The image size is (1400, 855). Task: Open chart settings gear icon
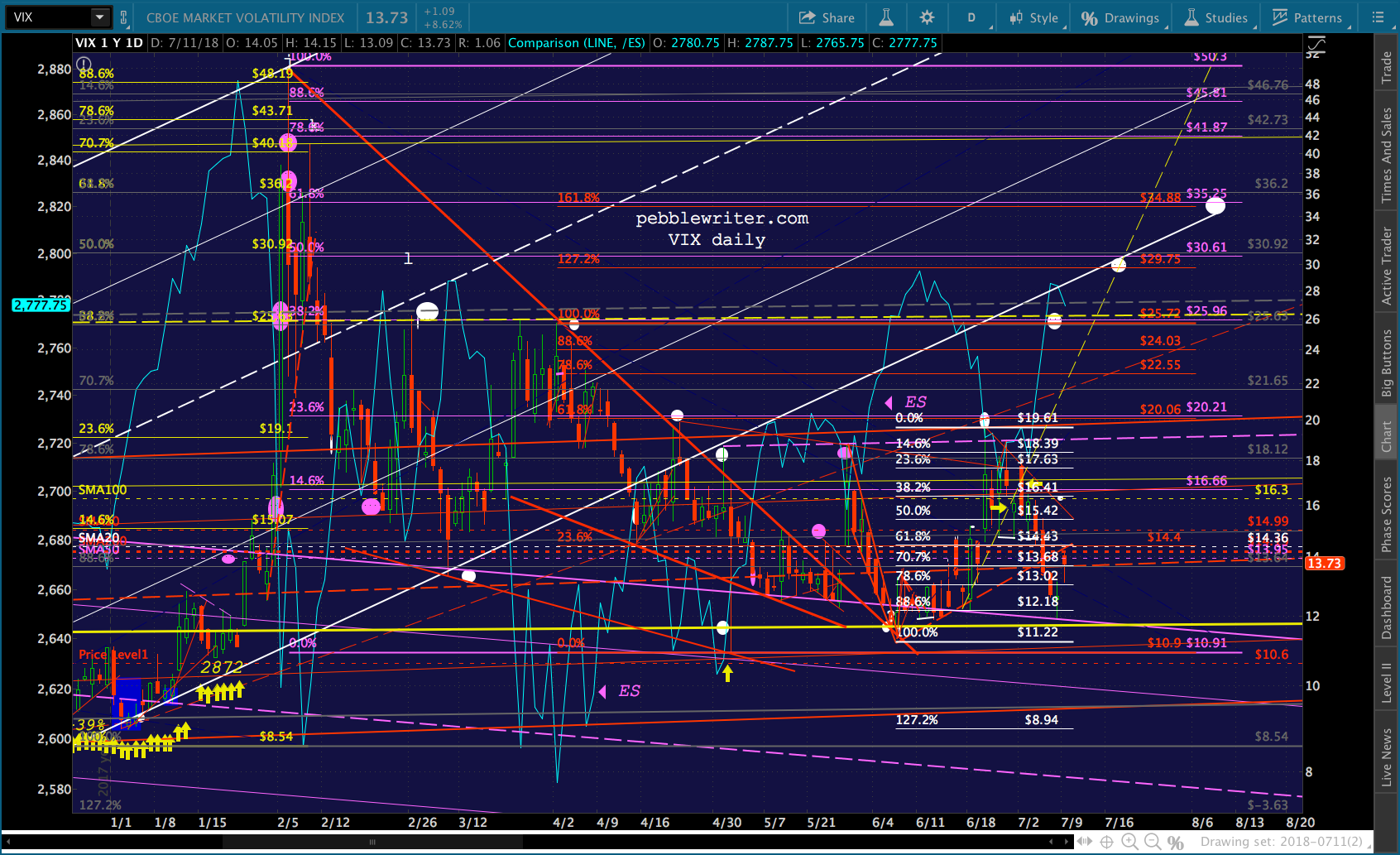click(927, 17)
